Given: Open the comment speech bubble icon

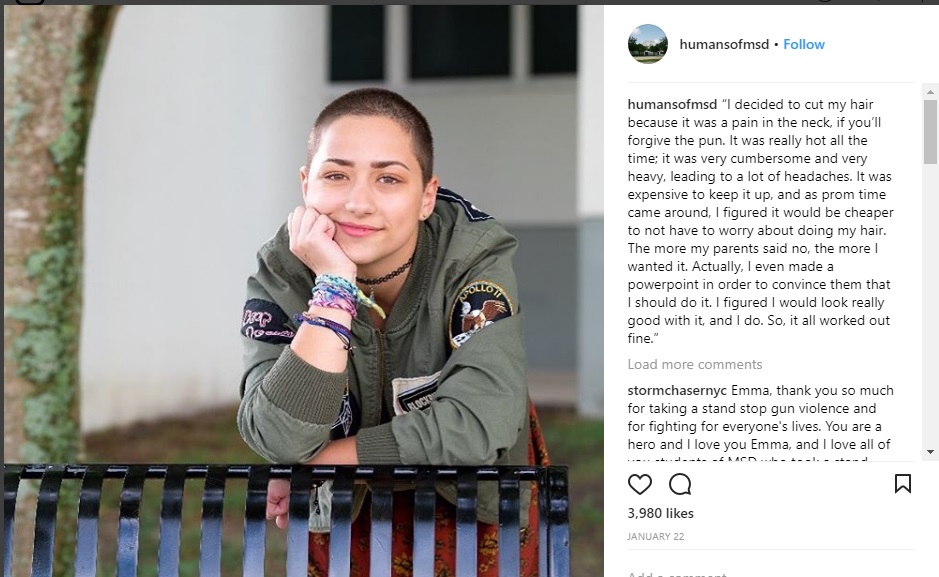Looking at the screenshot, I should tap(680, 484).
